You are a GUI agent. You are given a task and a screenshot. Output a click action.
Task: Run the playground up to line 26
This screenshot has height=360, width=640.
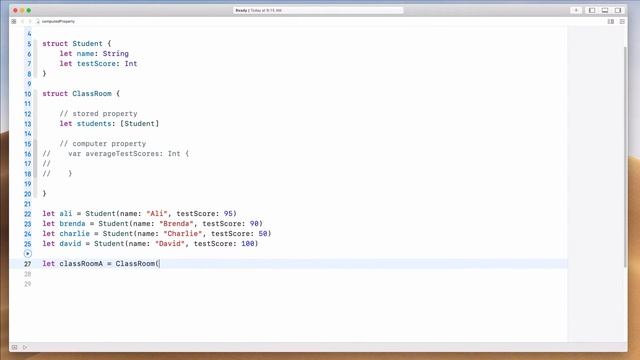pyautogui.click(x=28, y=253)
